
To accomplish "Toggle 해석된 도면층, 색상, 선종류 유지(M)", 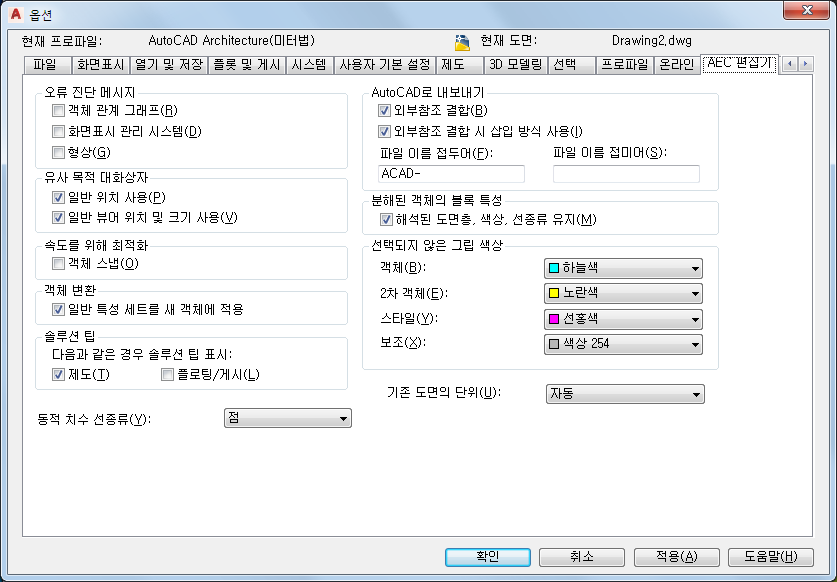I will pos(386,219).
